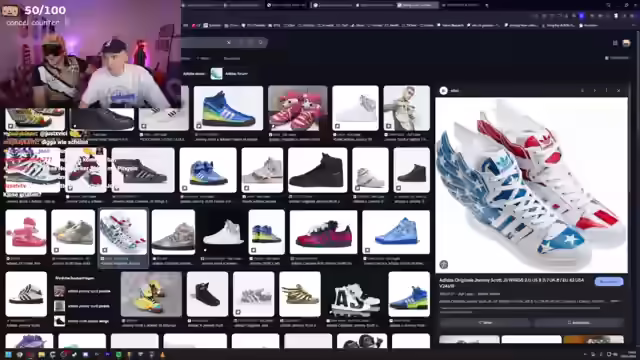
Task: Click the share button under the preview description
Action: 485,323
